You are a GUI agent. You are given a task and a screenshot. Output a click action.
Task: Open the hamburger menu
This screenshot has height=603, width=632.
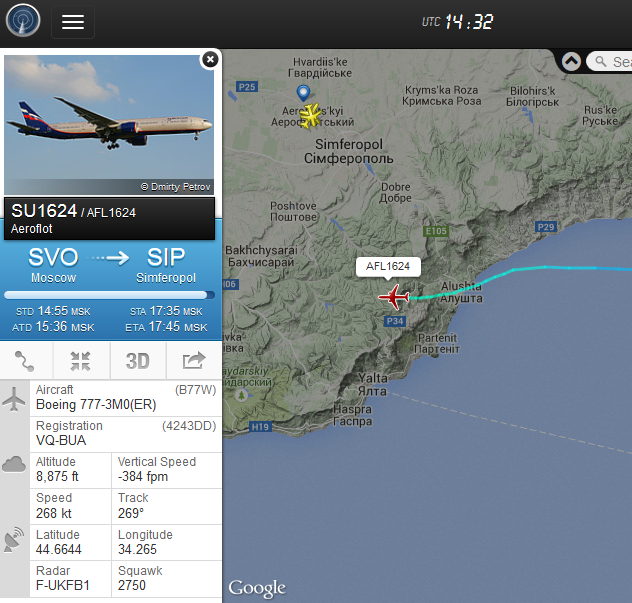73,22
